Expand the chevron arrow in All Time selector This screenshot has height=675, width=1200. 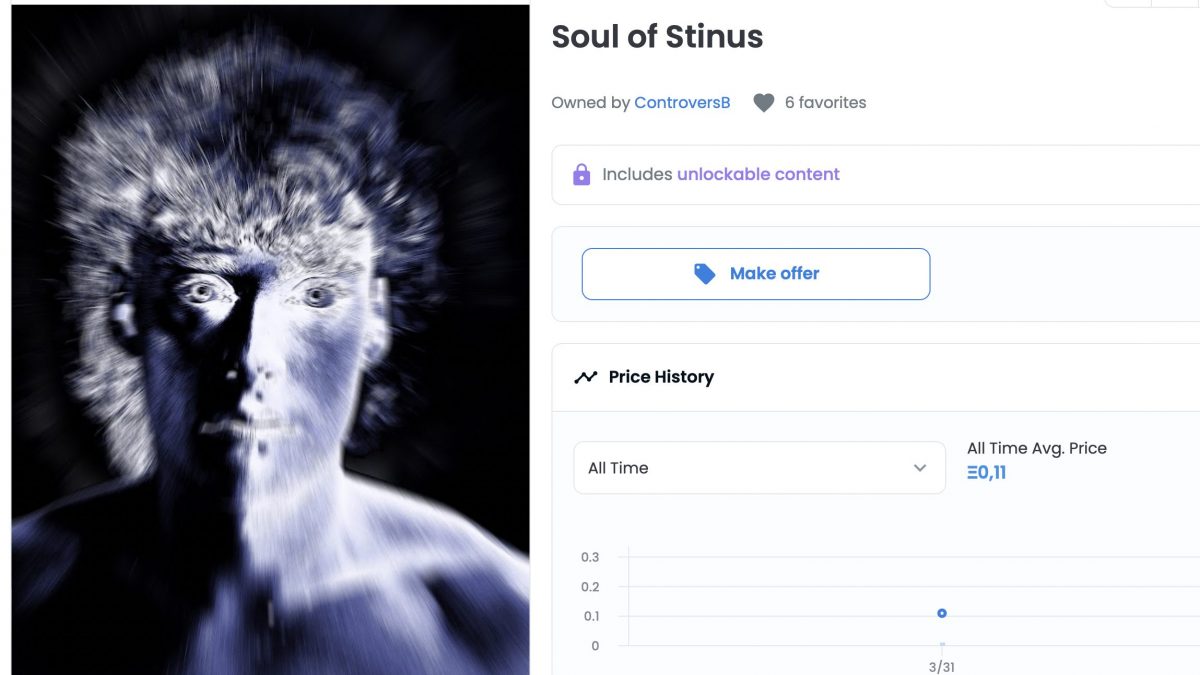920,468
